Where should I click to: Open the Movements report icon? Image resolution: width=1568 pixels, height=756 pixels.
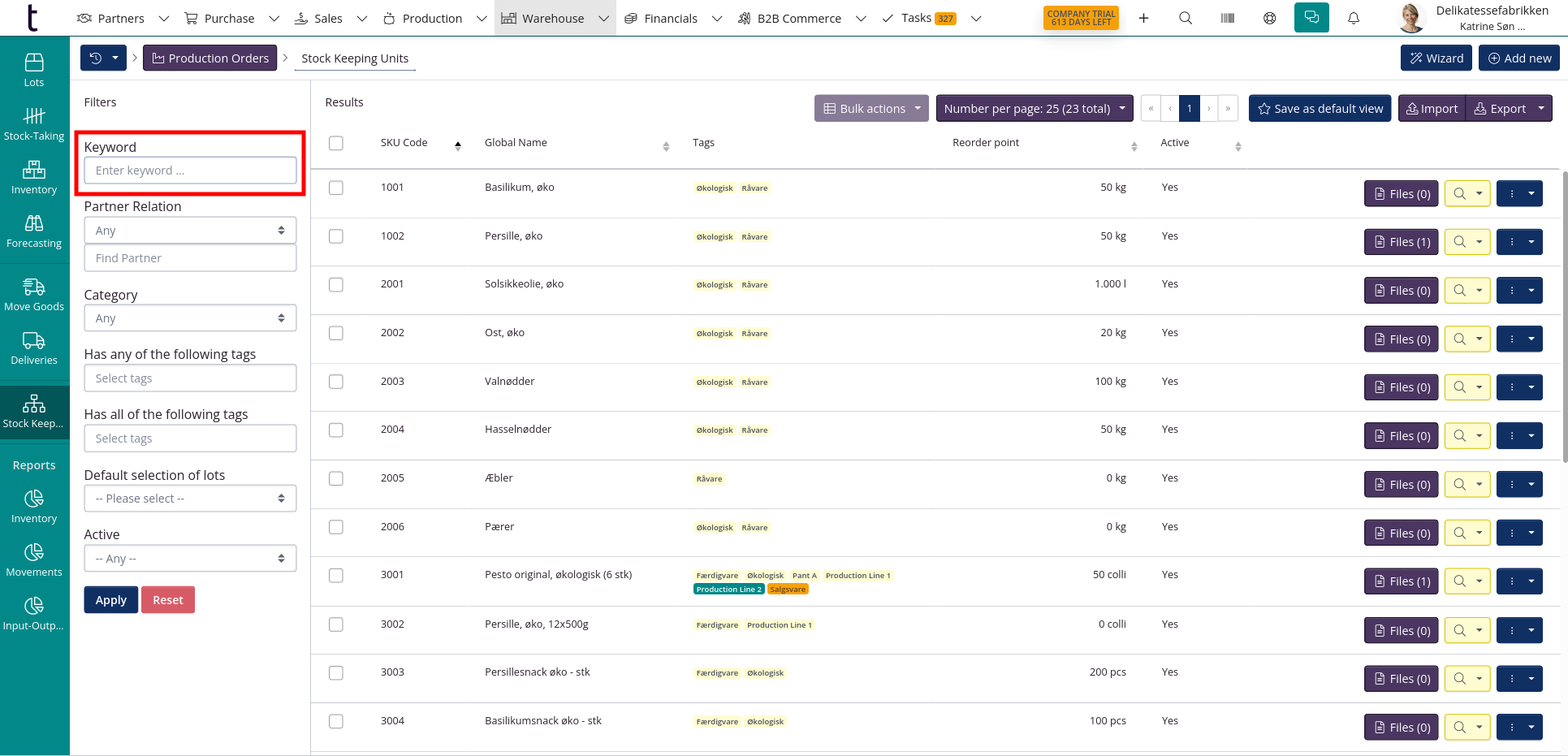coord(34,560)
